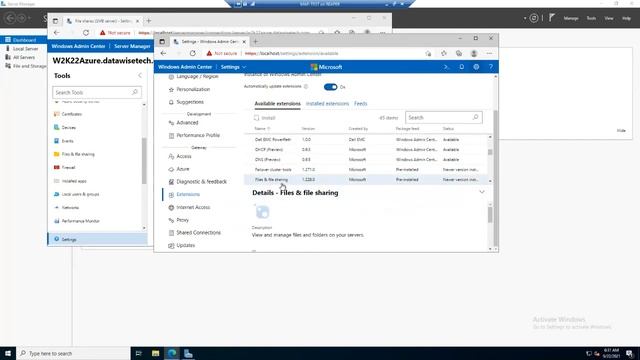Screen dimensions: 640x360
Task: Collapse the Details - Files & file sharing section
Action: tap(482, 192)
